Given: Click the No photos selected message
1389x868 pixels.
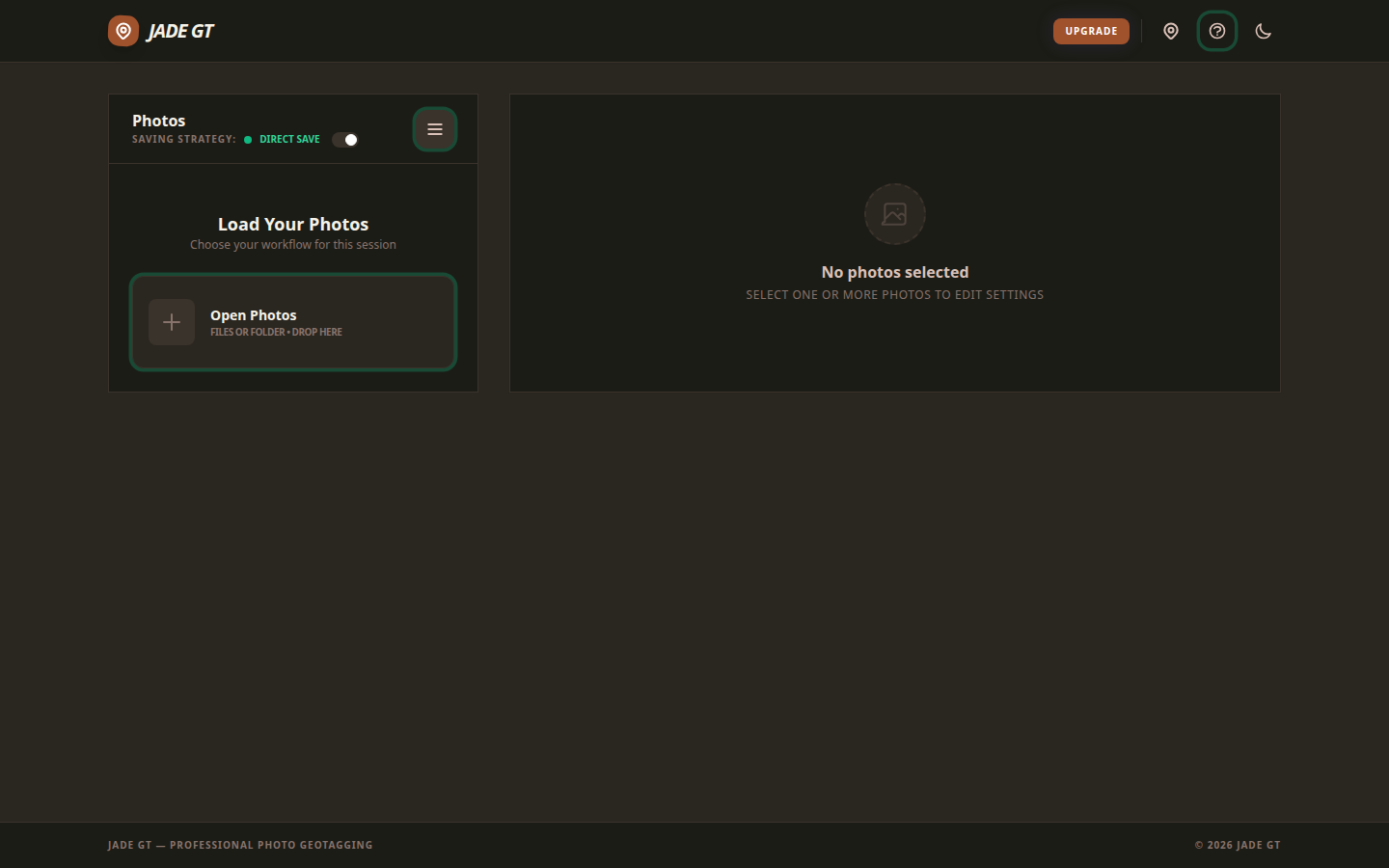Looking at the screenshot, I should (894, 272).
